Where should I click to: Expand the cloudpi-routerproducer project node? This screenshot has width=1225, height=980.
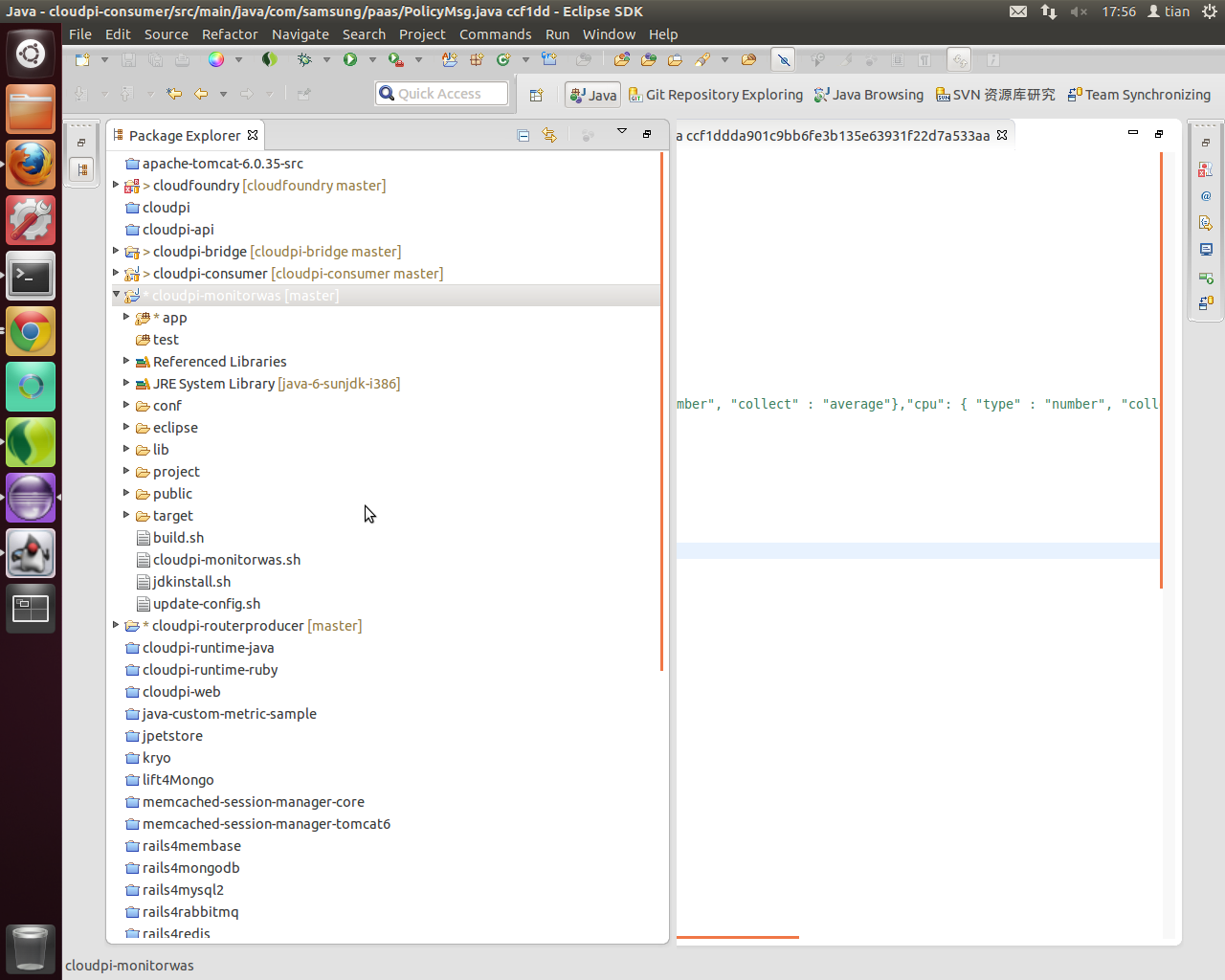pos(116,625)
